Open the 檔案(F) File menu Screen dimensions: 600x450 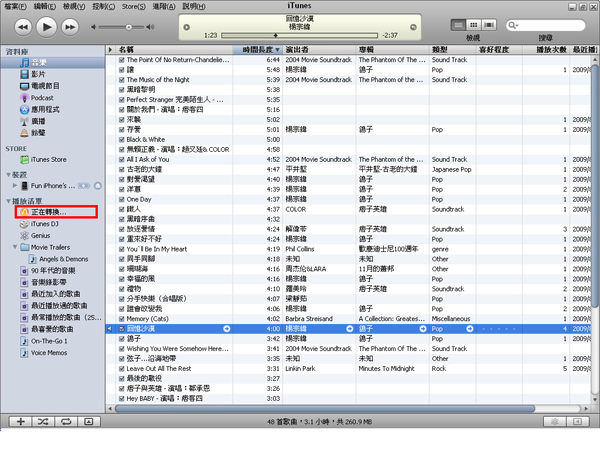[15, 7]
